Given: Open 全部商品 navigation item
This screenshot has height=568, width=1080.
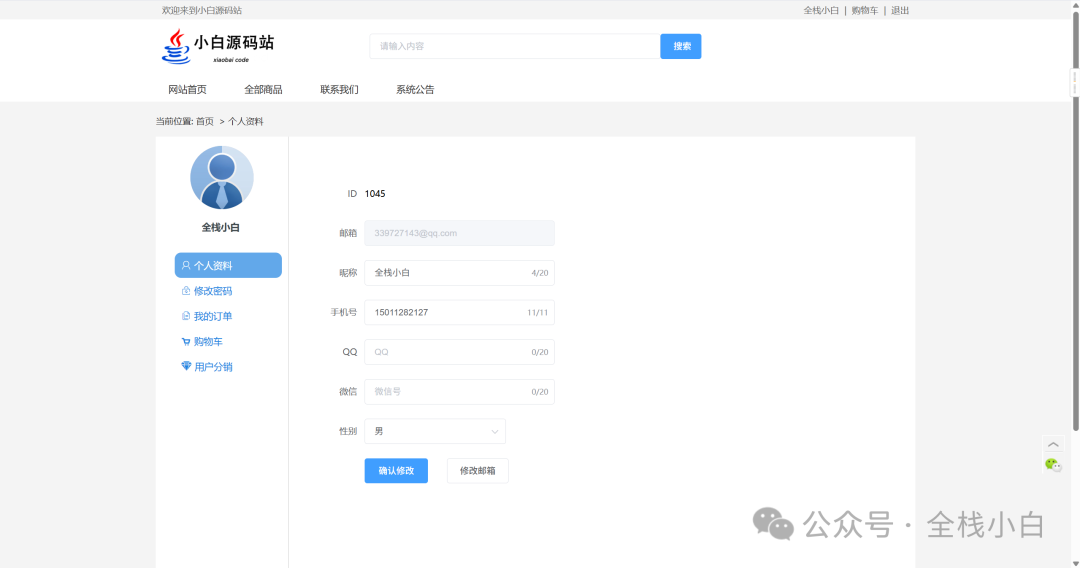Looking at the screenshot, I should tap(263, 90).
